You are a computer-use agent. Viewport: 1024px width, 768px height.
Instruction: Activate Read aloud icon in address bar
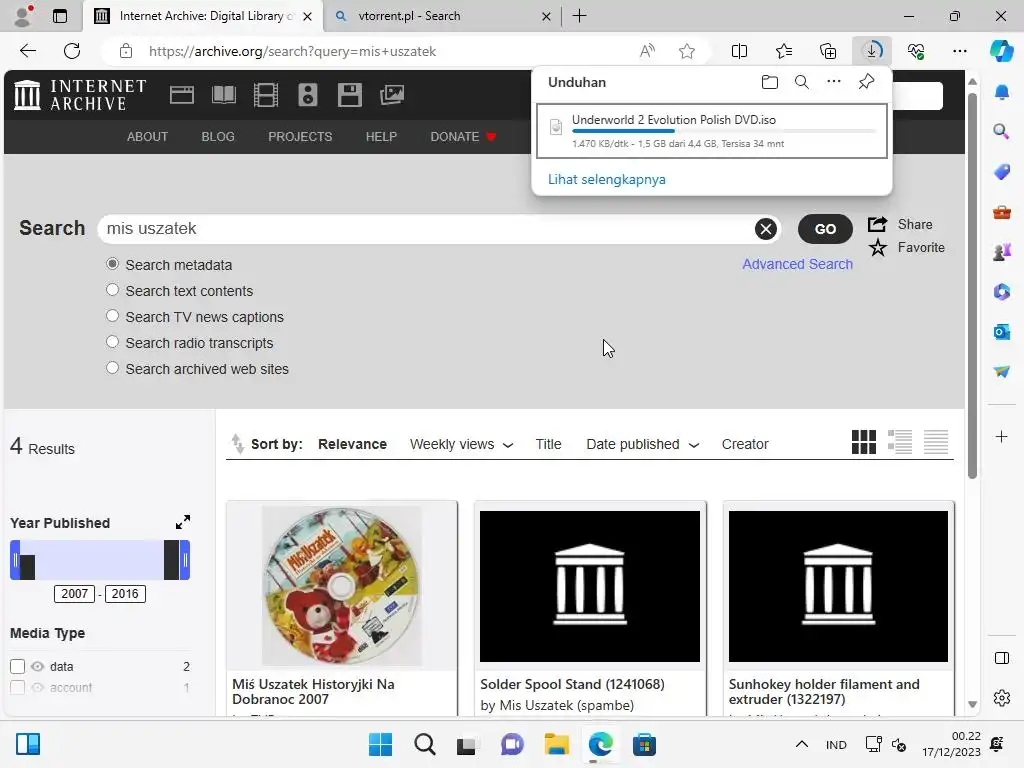647,51
